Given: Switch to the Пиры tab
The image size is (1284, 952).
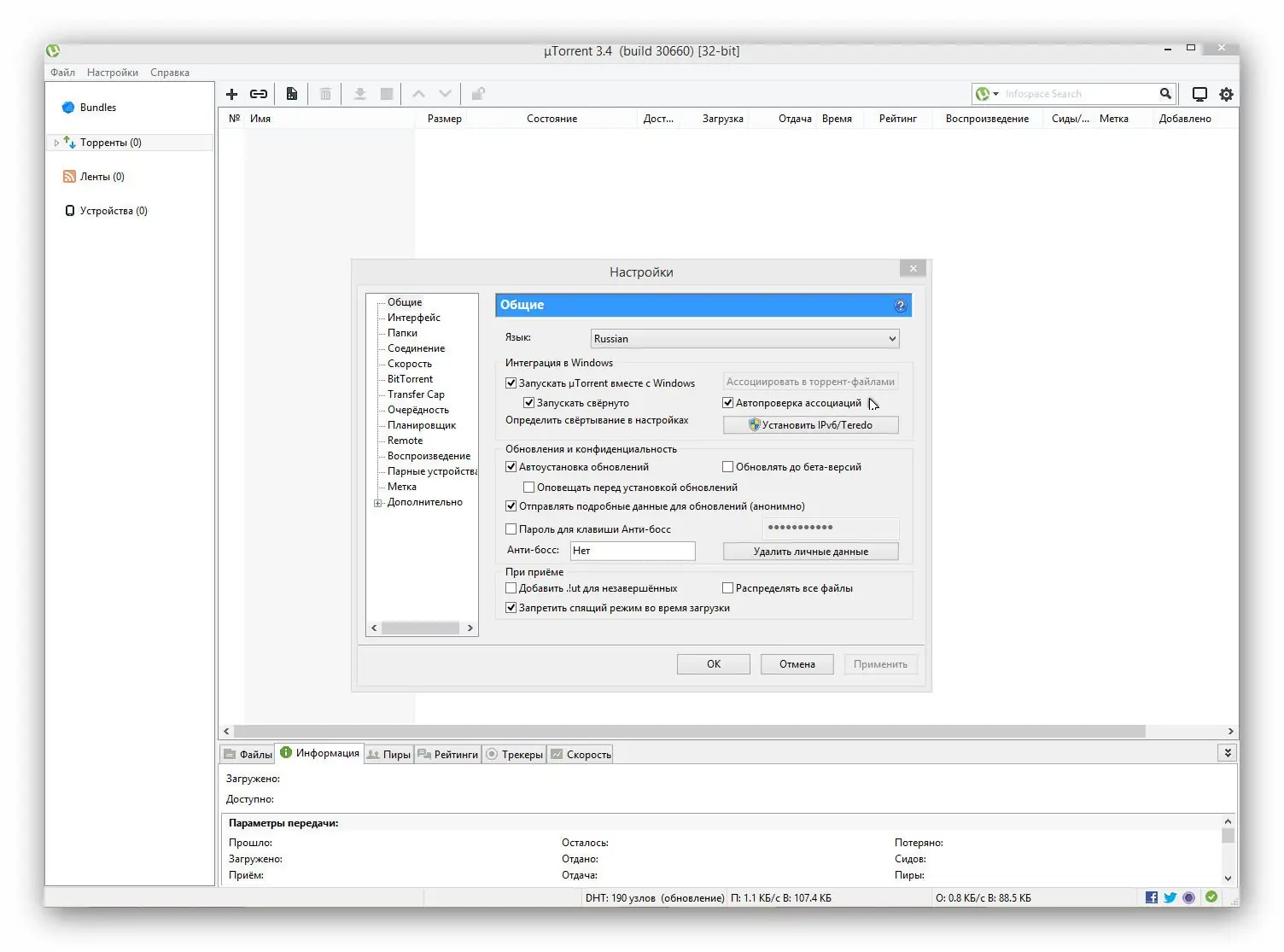Looking at the screenshot, I should [389, 755].
